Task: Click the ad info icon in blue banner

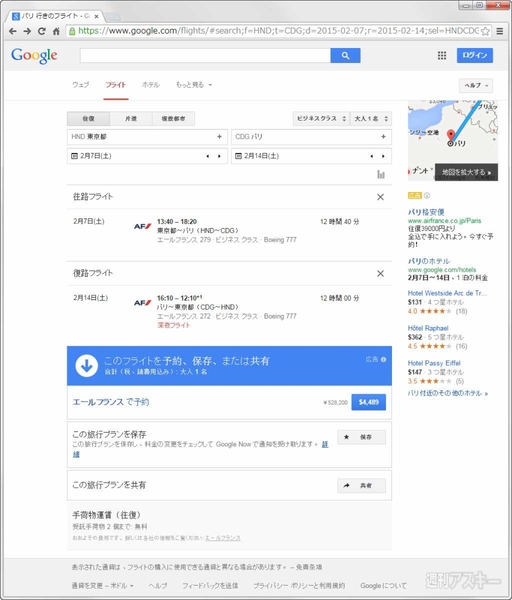Action: point(383,359)
